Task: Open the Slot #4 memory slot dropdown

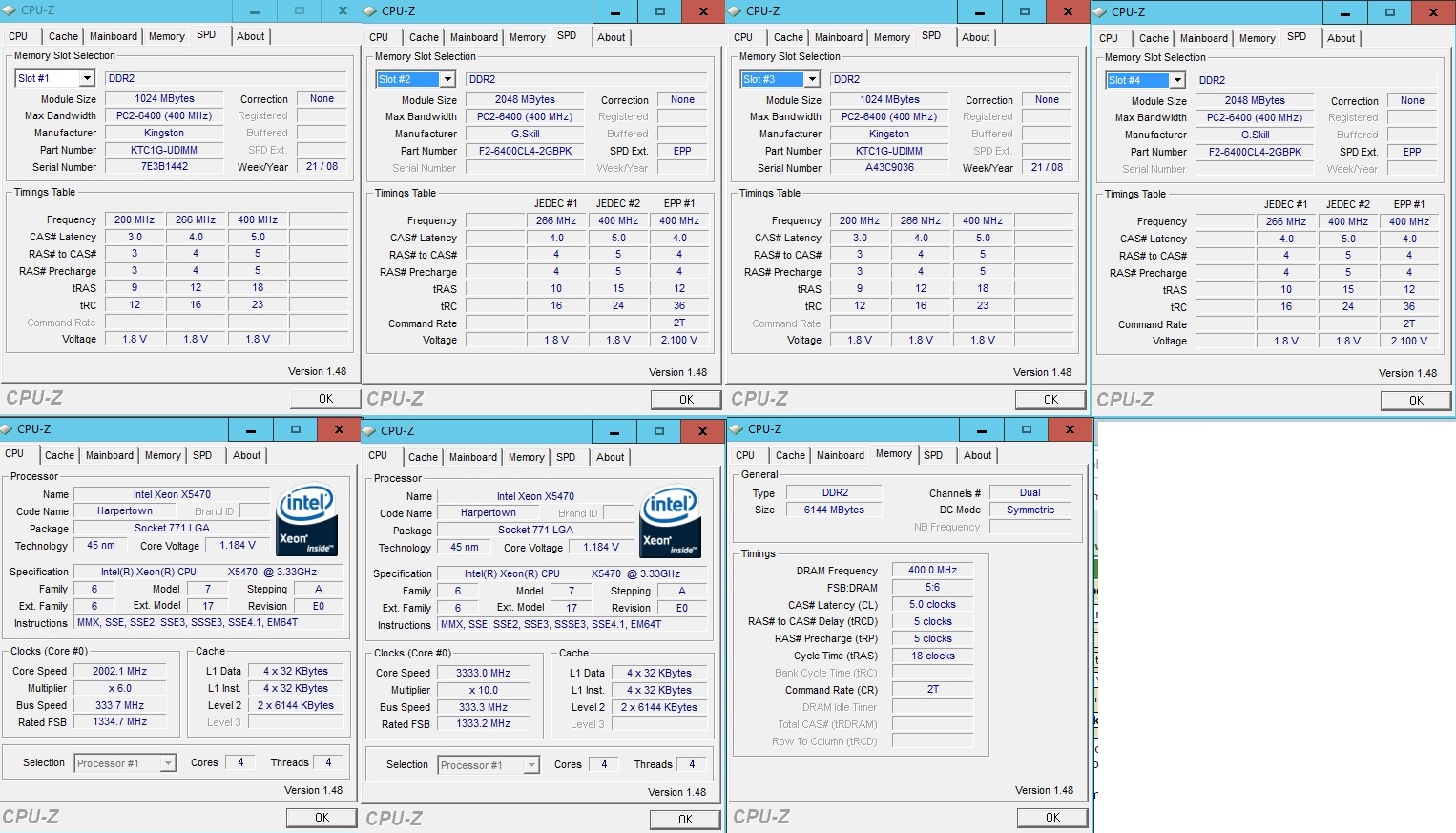Action: [x=1177, y=80]
